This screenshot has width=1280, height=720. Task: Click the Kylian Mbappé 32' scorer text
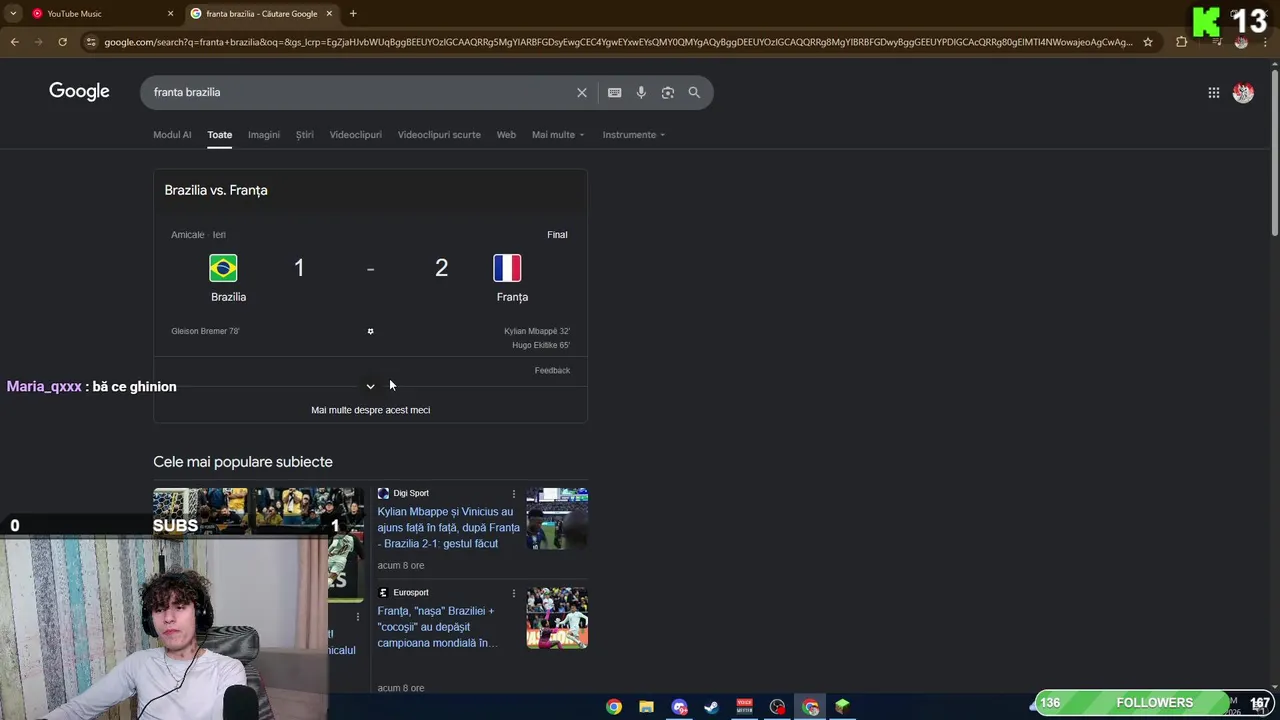click(x=537, y=331)
